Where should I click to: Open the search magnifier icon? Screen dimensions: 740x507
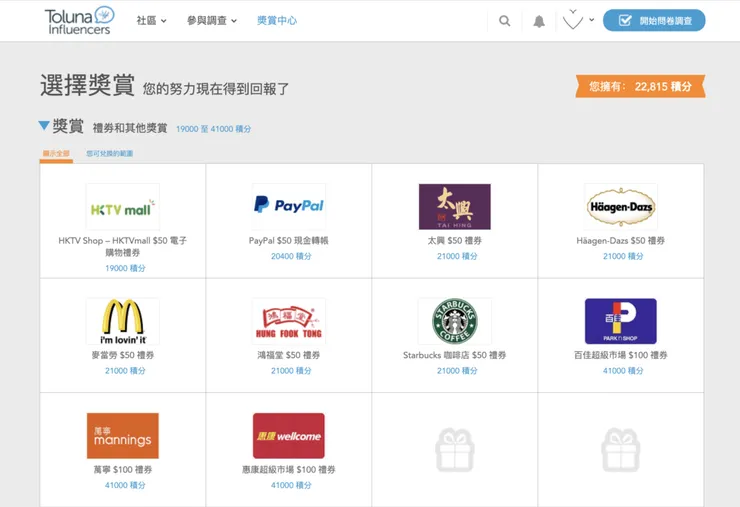click(x=505, y=21)
